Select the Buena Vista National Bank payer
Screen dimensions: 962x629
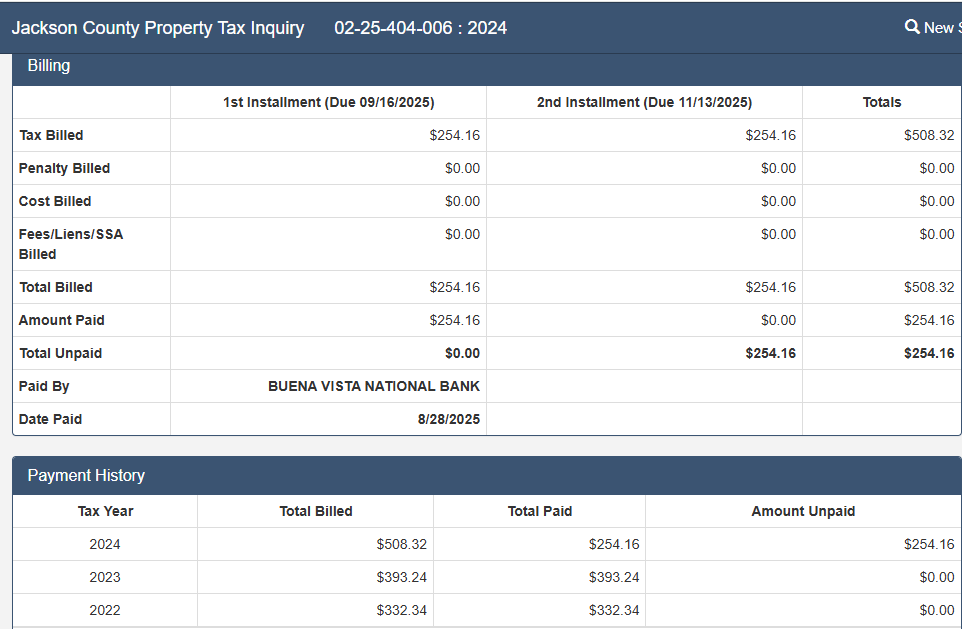click(x=373, y=386)
